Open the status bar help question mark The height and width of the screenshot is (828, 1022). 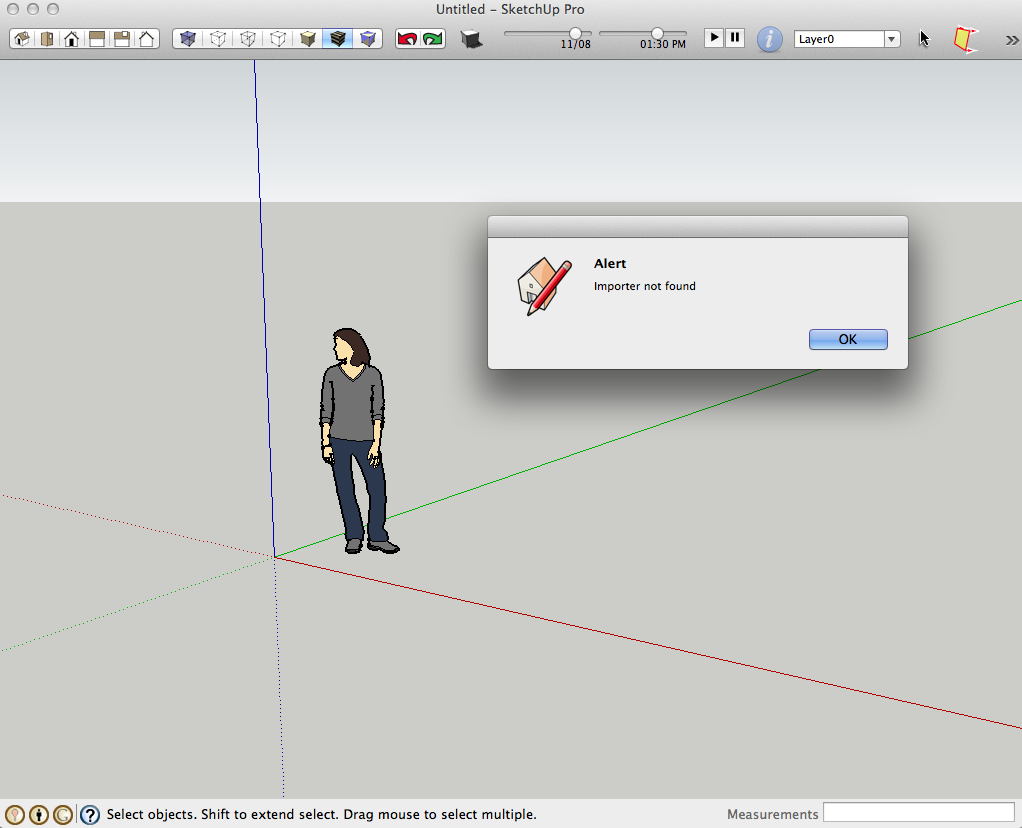point(90,814)
